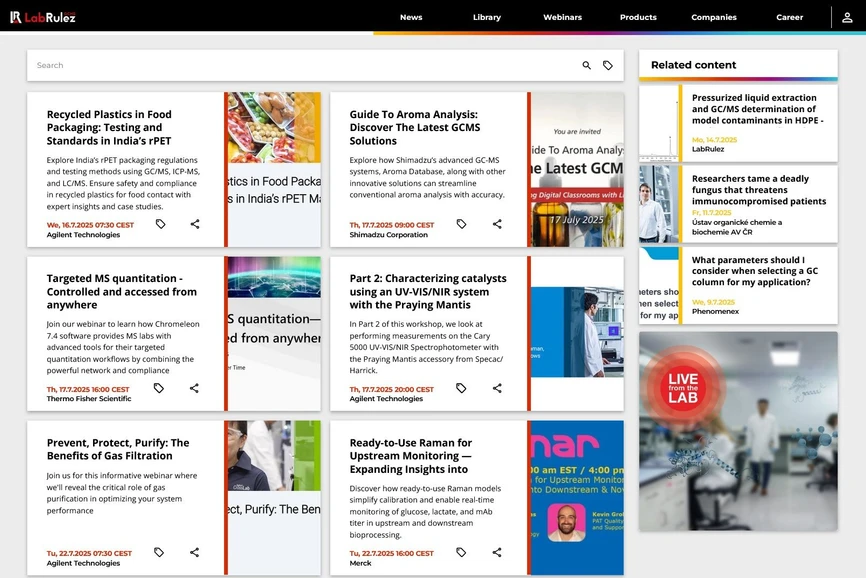The image size is (866, 578).
Task: Click the GC column article thumbnail
Action: coord(658,285)
